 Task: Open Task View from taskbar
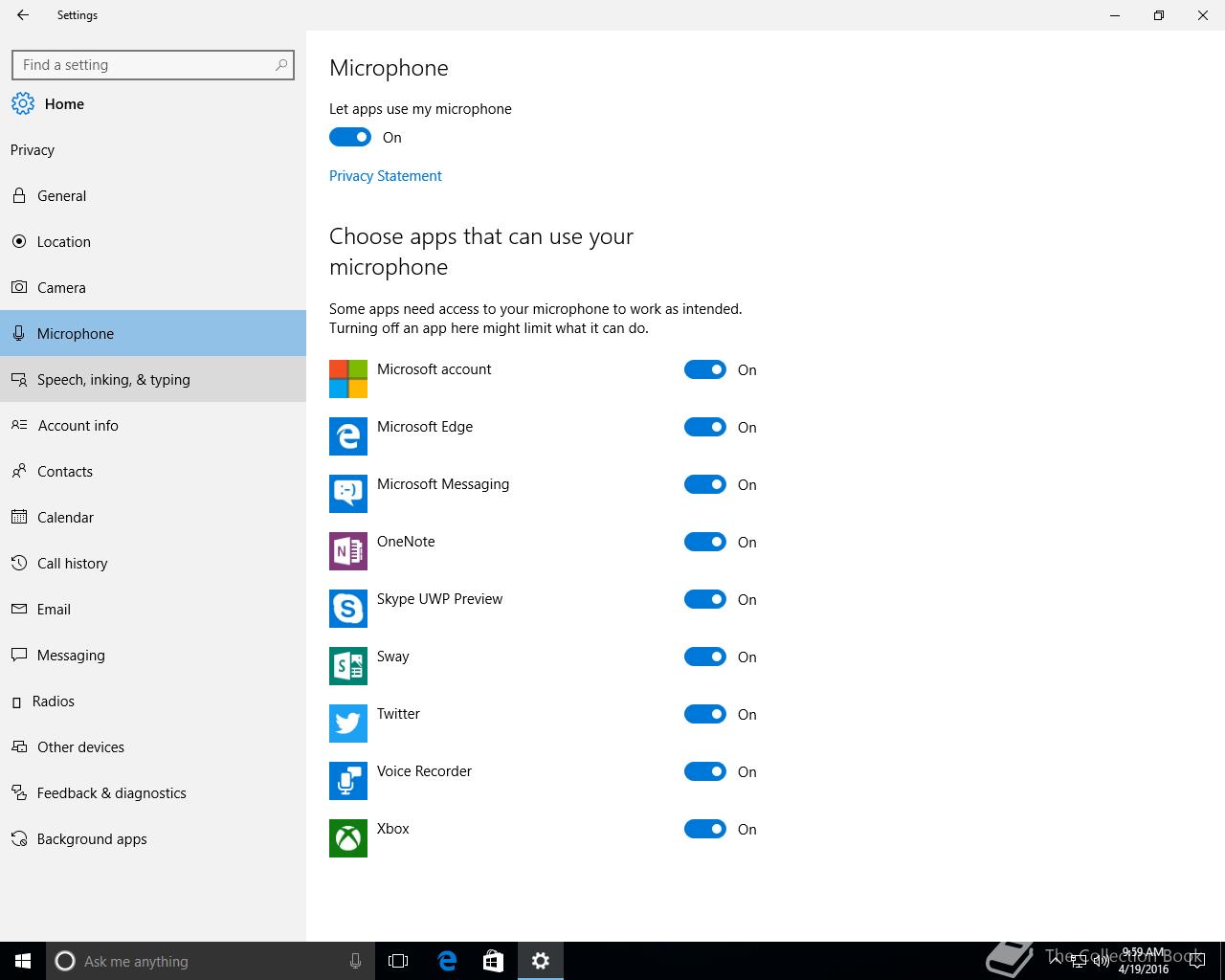point(398,961)
